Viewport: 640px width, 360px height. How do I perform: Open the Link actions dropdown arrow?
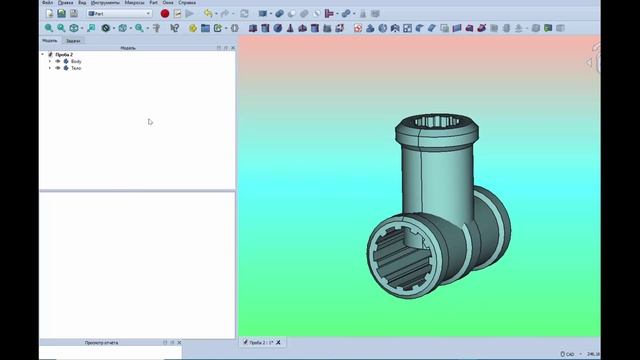tap(226, 28)
